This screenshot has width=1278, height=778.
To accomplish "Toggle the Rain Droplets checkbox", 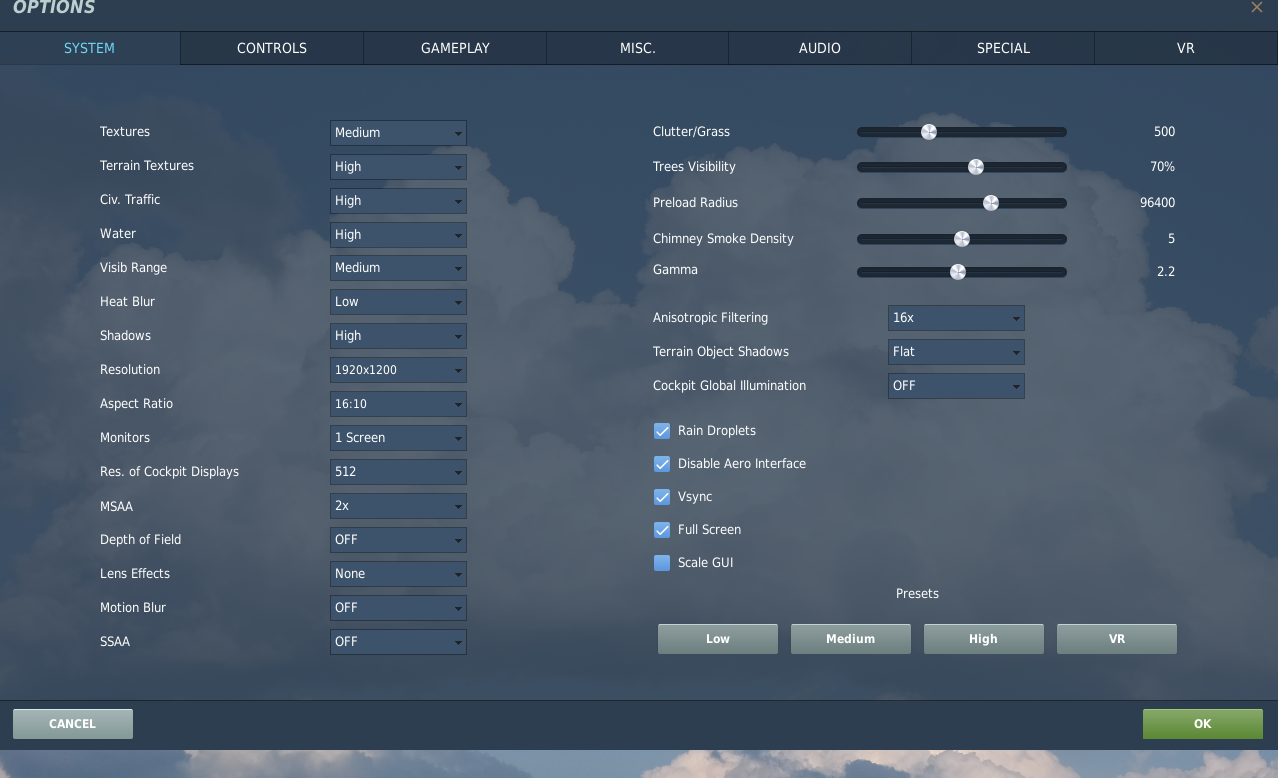I will pos(662,431).
